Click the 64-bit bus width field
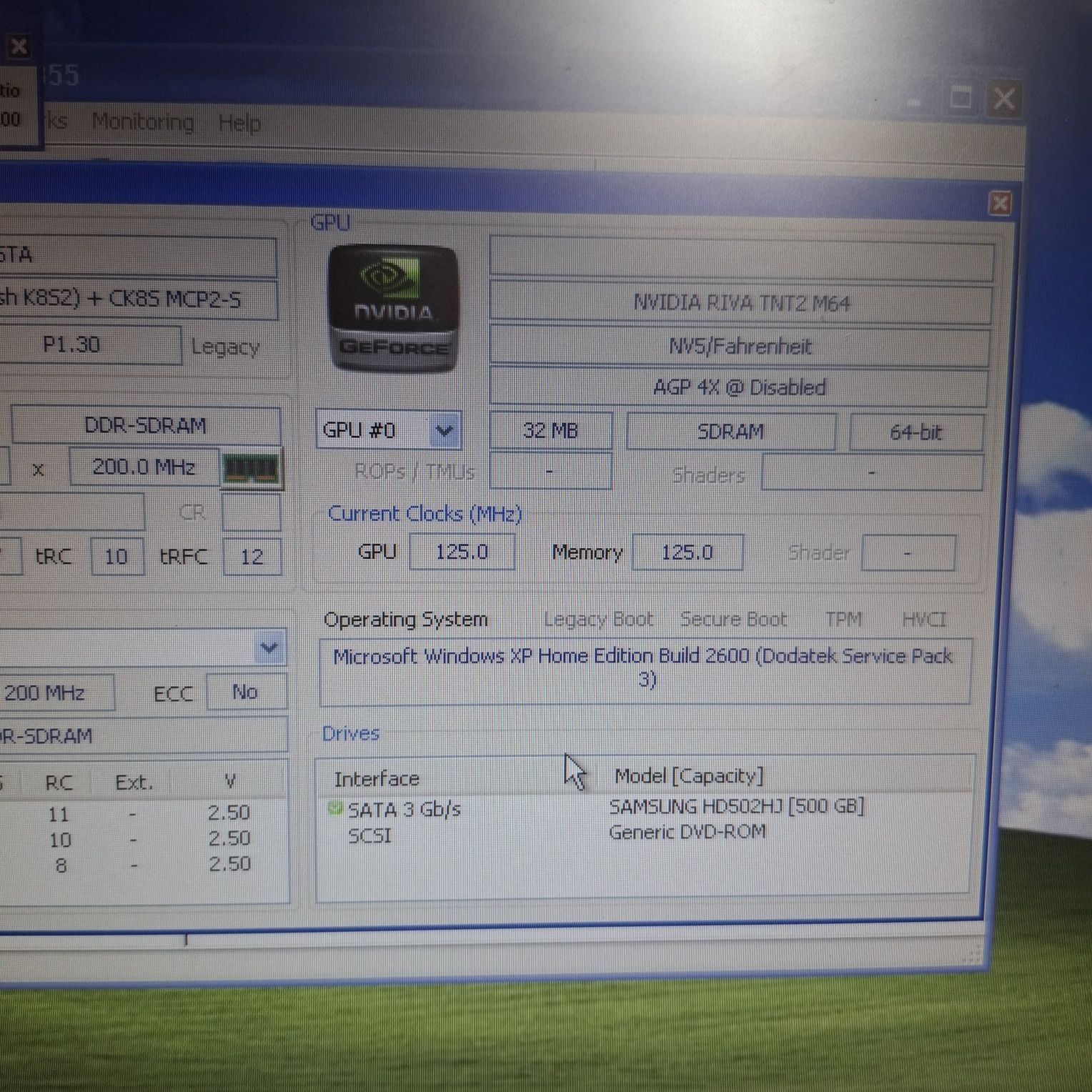This screenshot has height=1092, width=1092. tap(916, 432)
